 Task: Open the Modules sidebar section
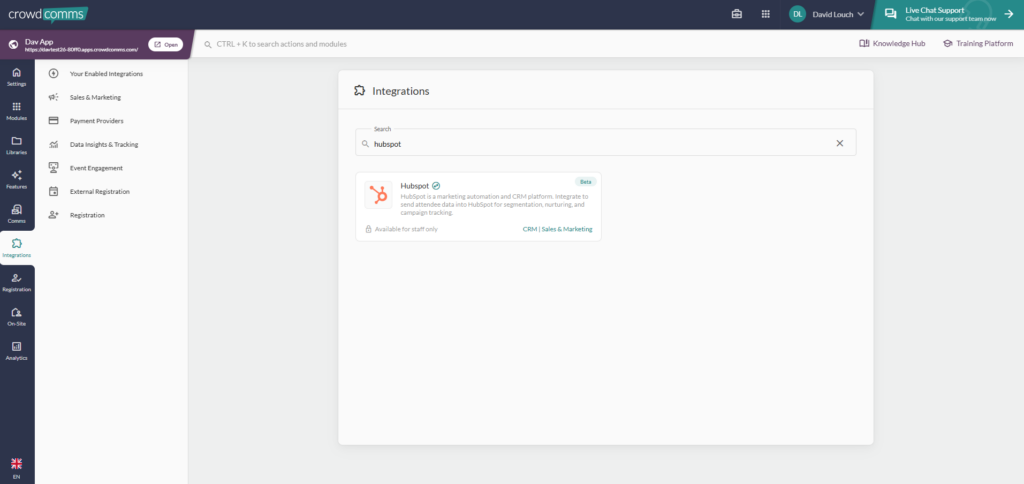coord(17,111)
